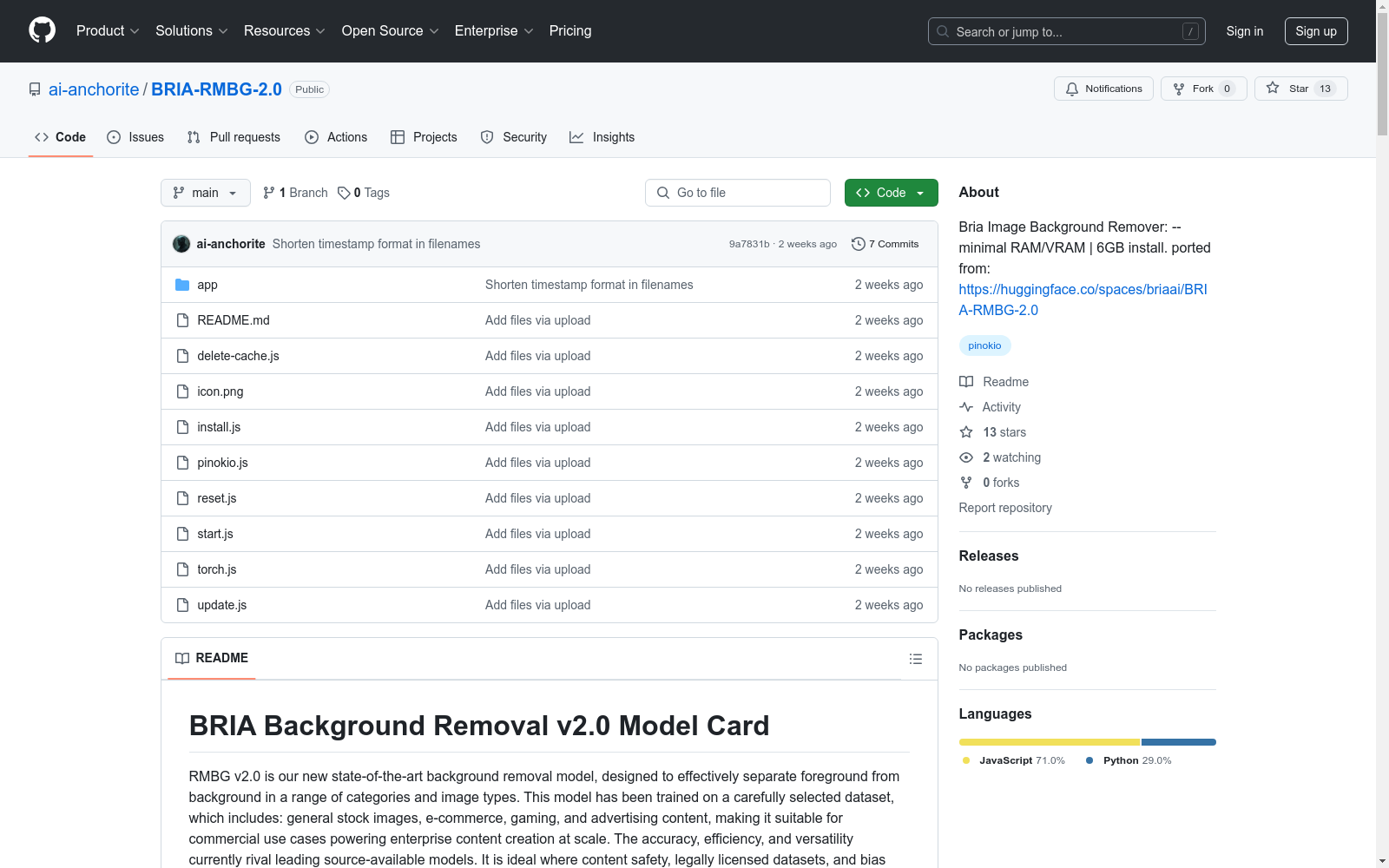This screenshot has width=1389, height=868.
Task: Click the README.md file icon
Action: (182, 320)
